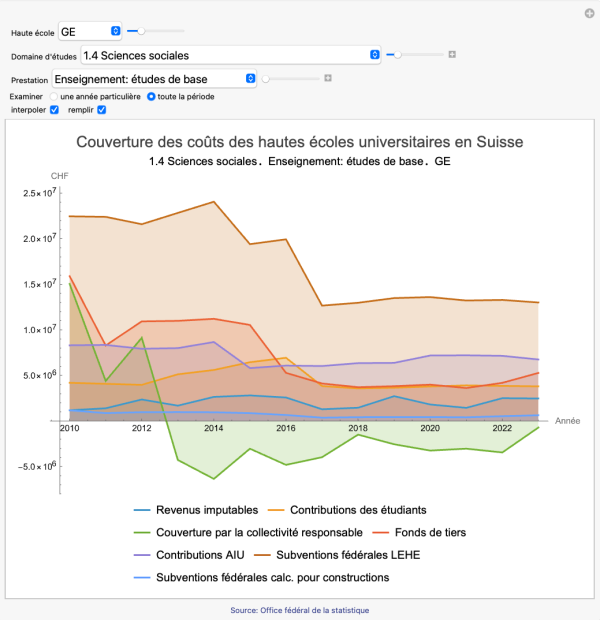Select 'toute la période' radio button
The height and width of the screenshot is (620, 600).
point(151,97)
